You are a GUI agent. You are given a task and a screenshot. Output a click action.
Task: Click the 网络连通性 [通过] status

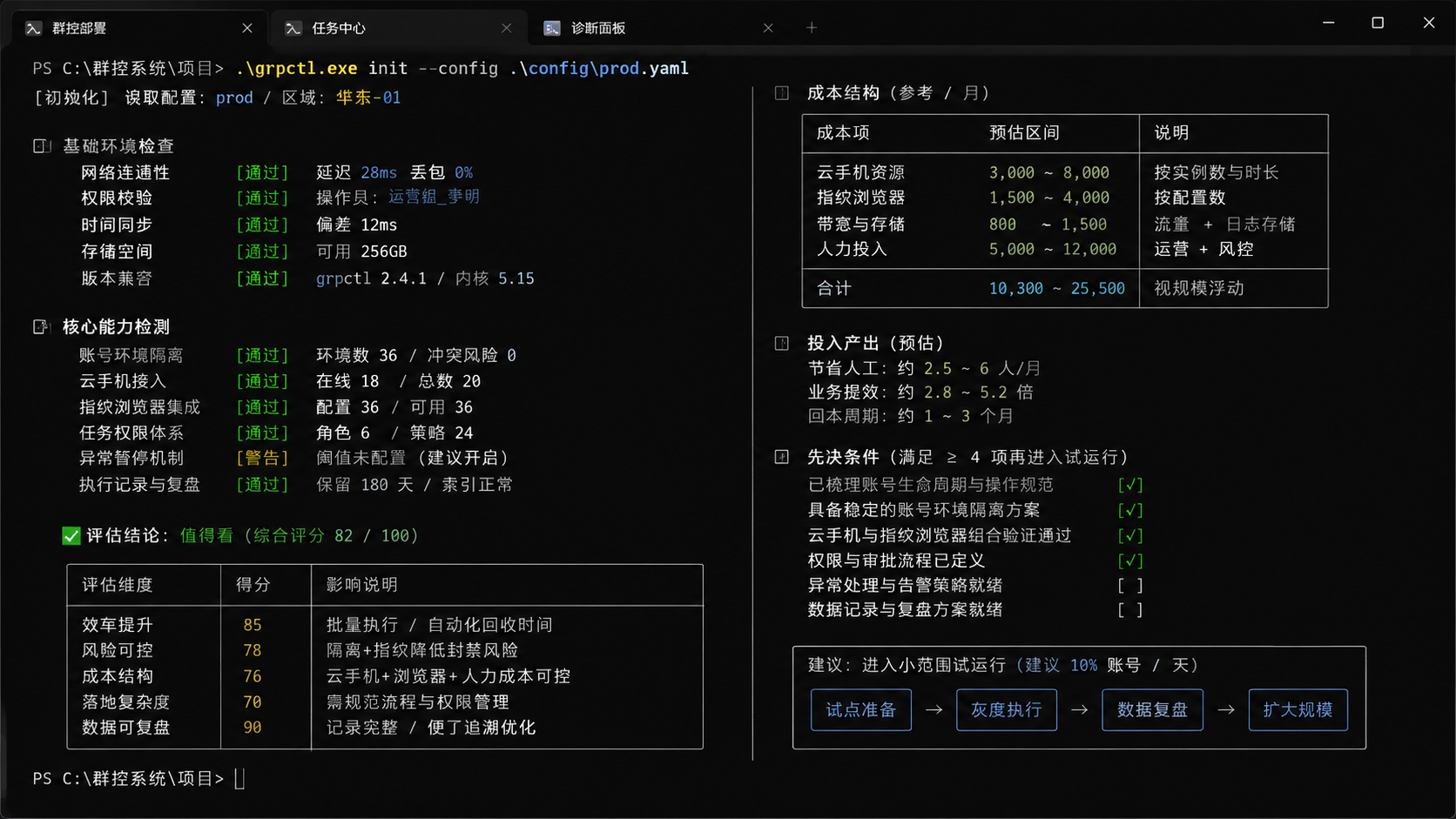click(x=262, y=172)
